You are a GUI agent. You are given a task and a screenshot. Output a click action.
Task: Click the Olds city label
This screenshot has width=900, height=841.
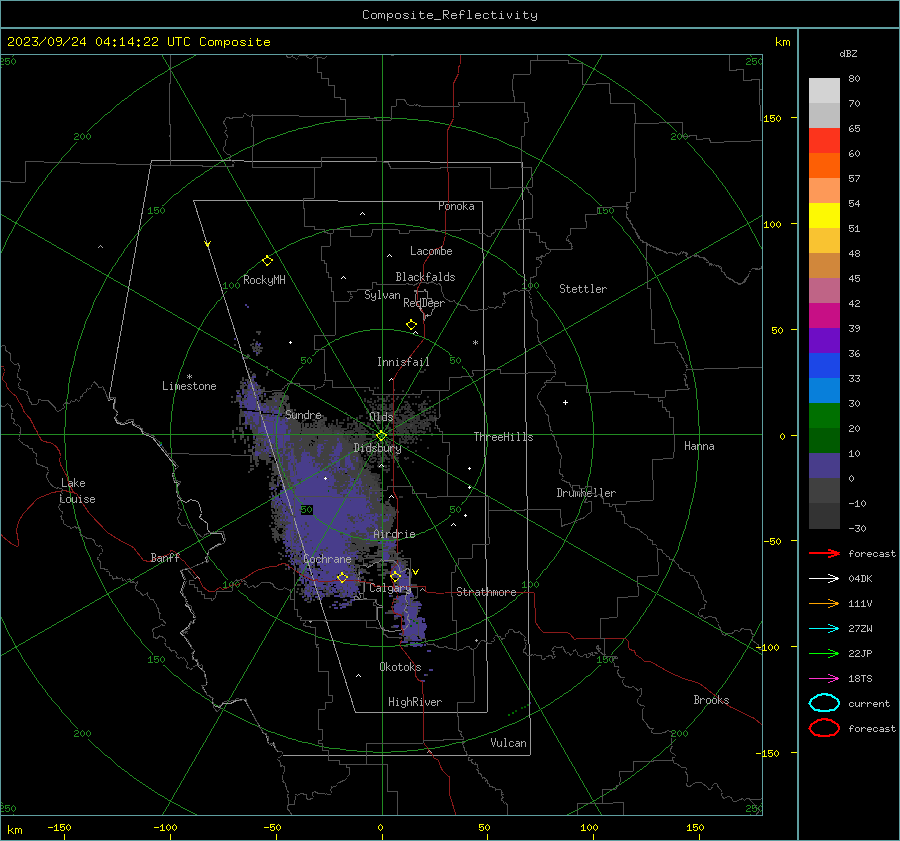click(x=381, y=417)
